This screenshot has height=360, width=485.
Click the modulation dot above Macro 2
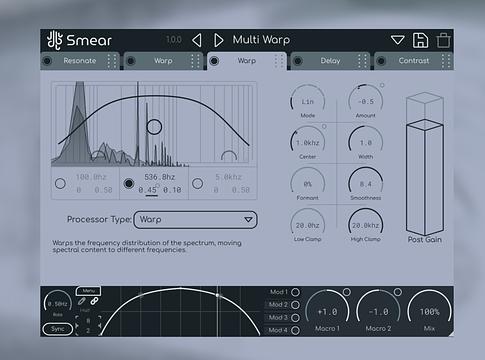tap(398, 292)
